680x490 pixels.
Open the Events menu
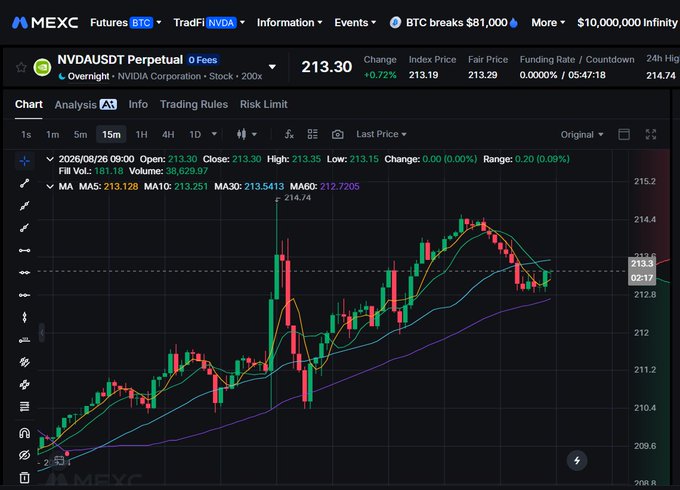(355, 23)
